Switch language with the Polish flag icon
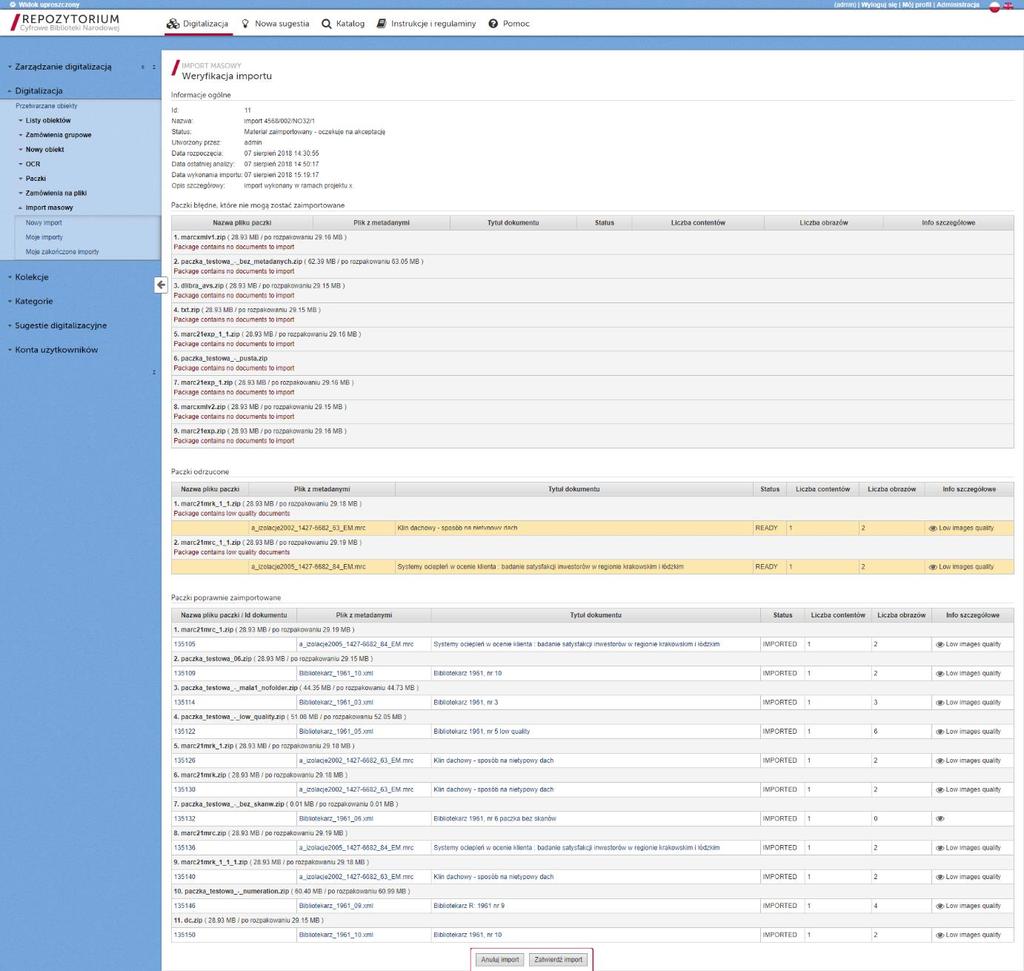The width and height of the screenshot is (1024, 971). tap(995, 7)
